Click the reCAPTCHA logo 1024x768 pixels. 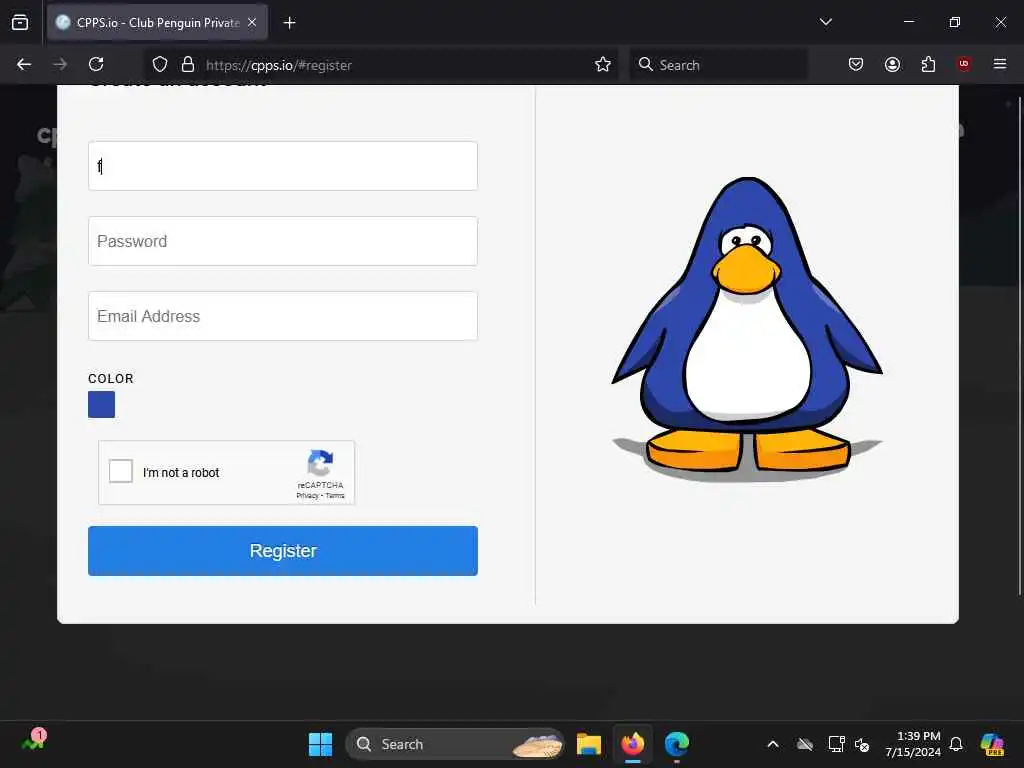coord(320,463)
